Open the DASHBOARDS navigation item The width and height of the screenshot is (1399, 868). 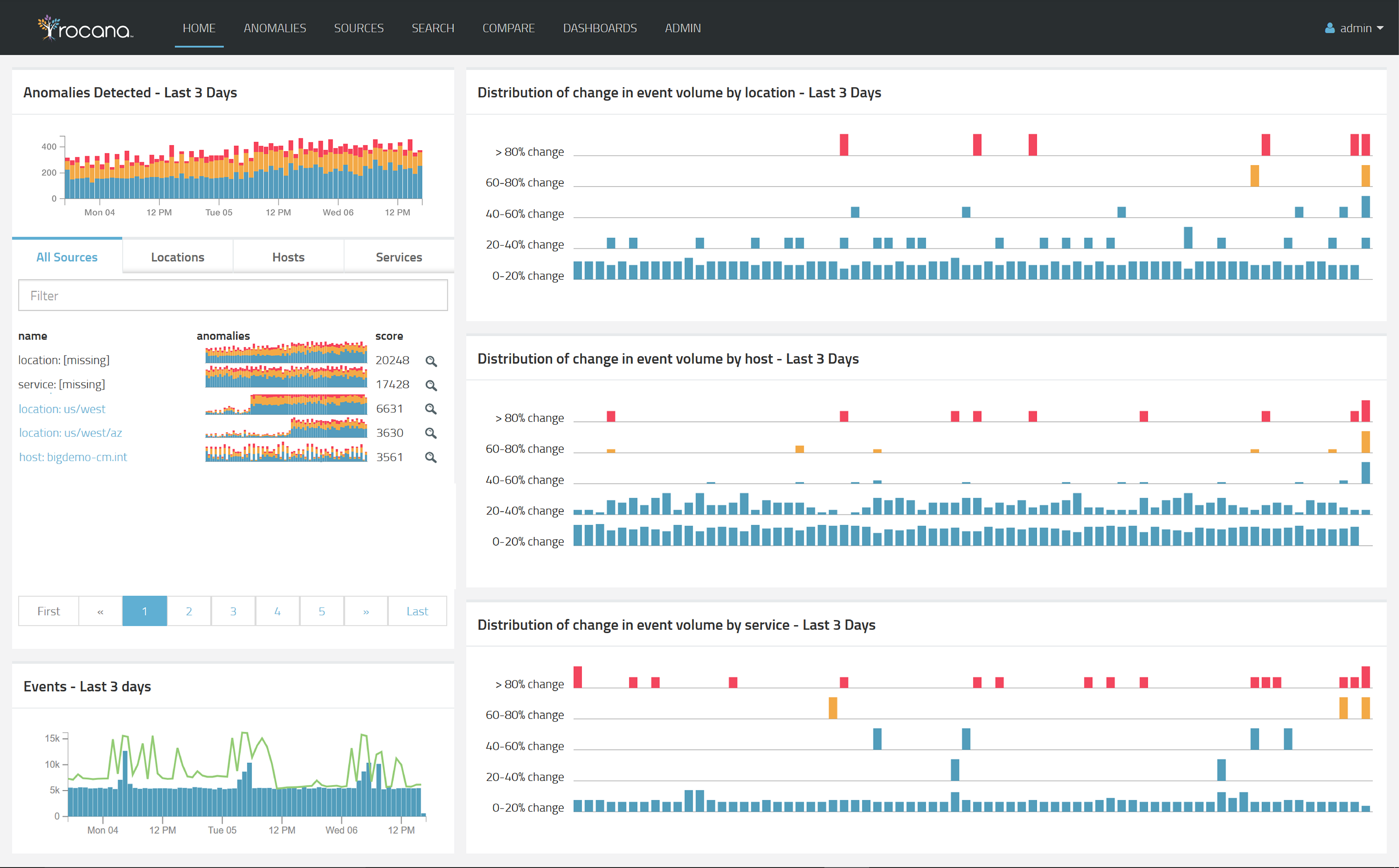tap(600, 28)
